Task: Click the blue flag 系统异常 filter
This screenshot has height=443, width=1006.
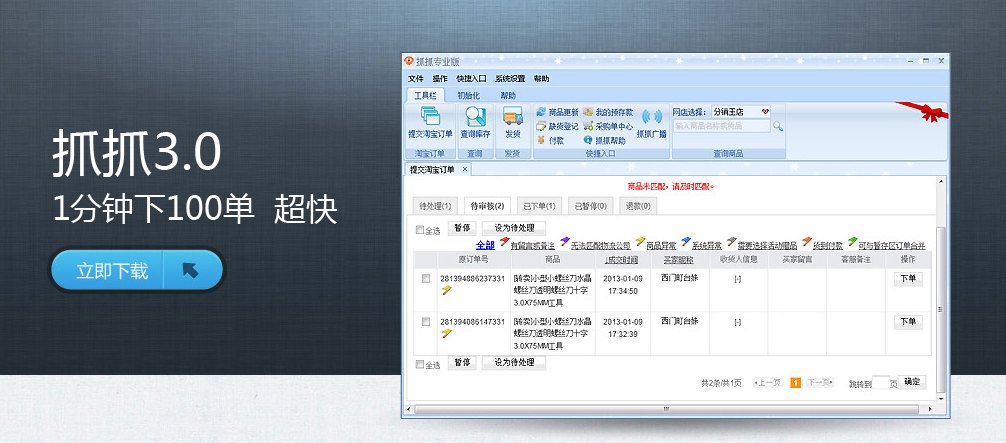Action: point(686,242)
